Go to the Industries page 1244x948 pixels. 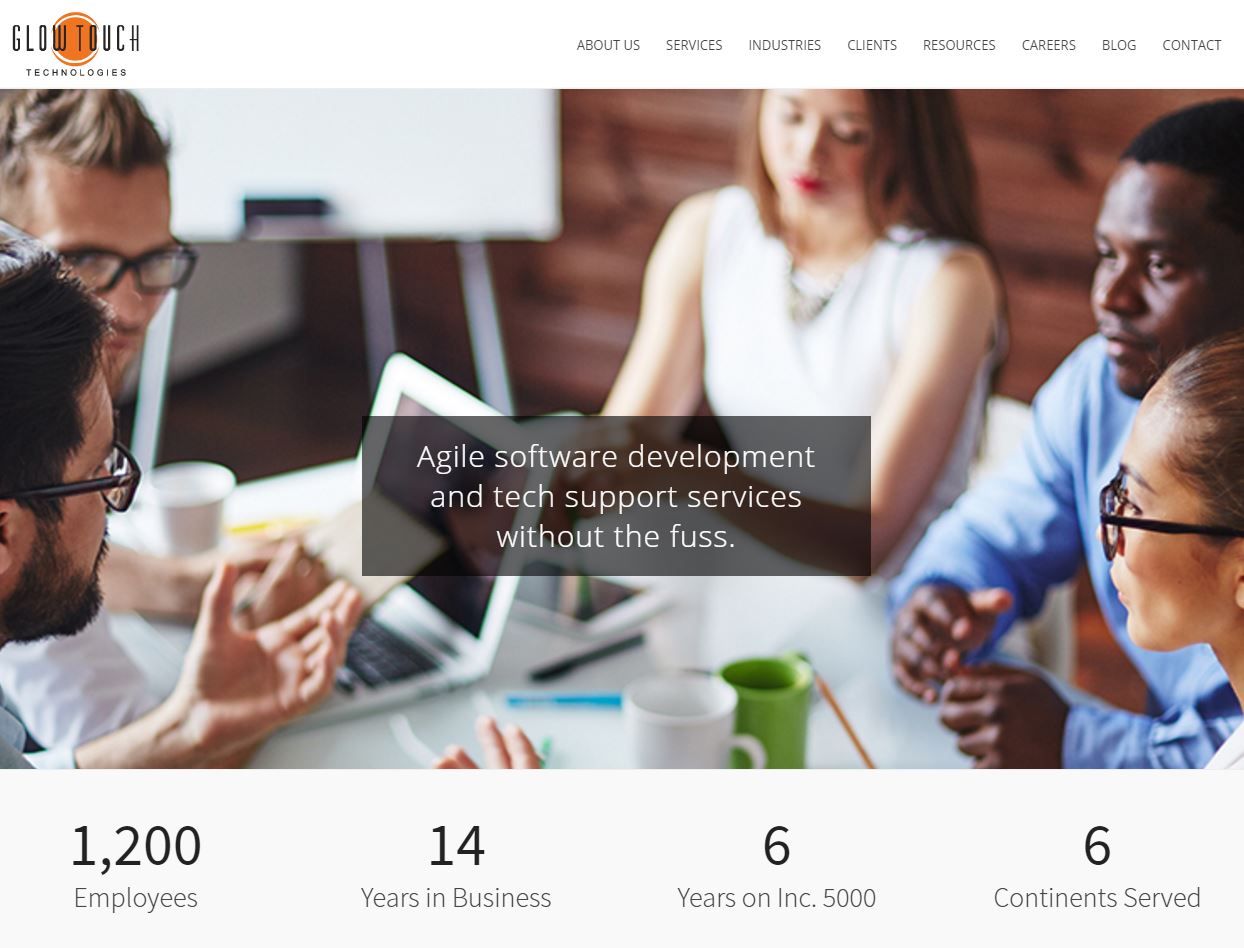pos(785,45)
